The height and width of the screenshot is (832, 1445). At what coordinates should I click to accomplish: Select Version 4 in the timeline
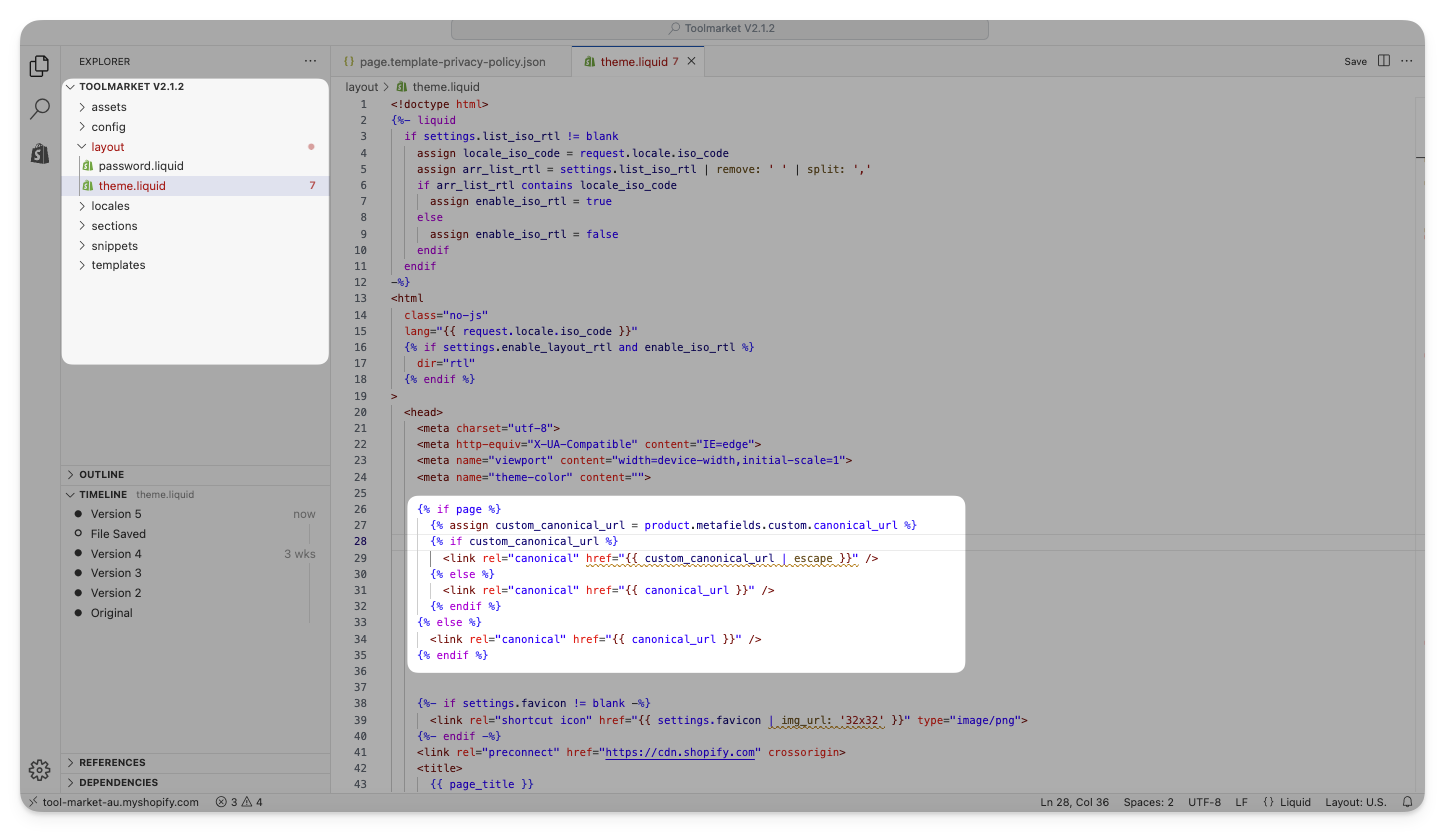116,554
